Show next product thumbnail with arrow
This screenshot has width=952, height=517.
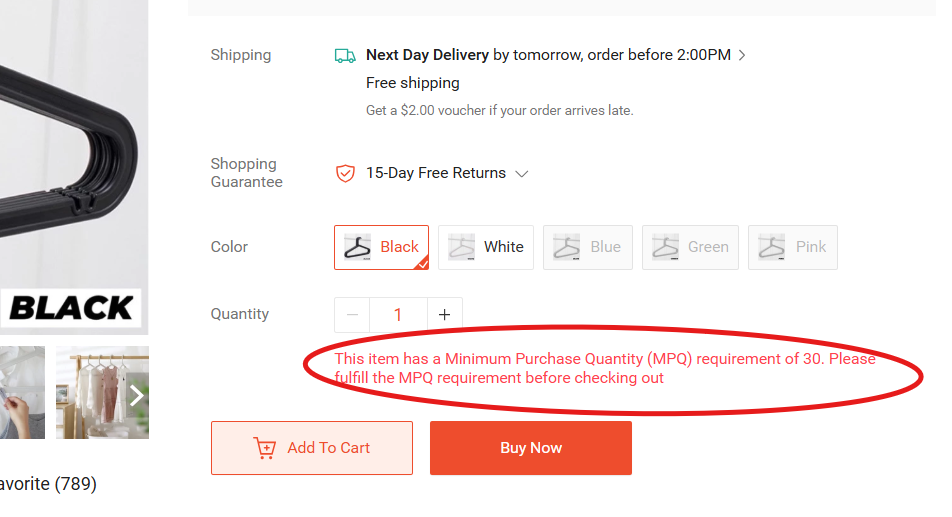click(138, 394)
